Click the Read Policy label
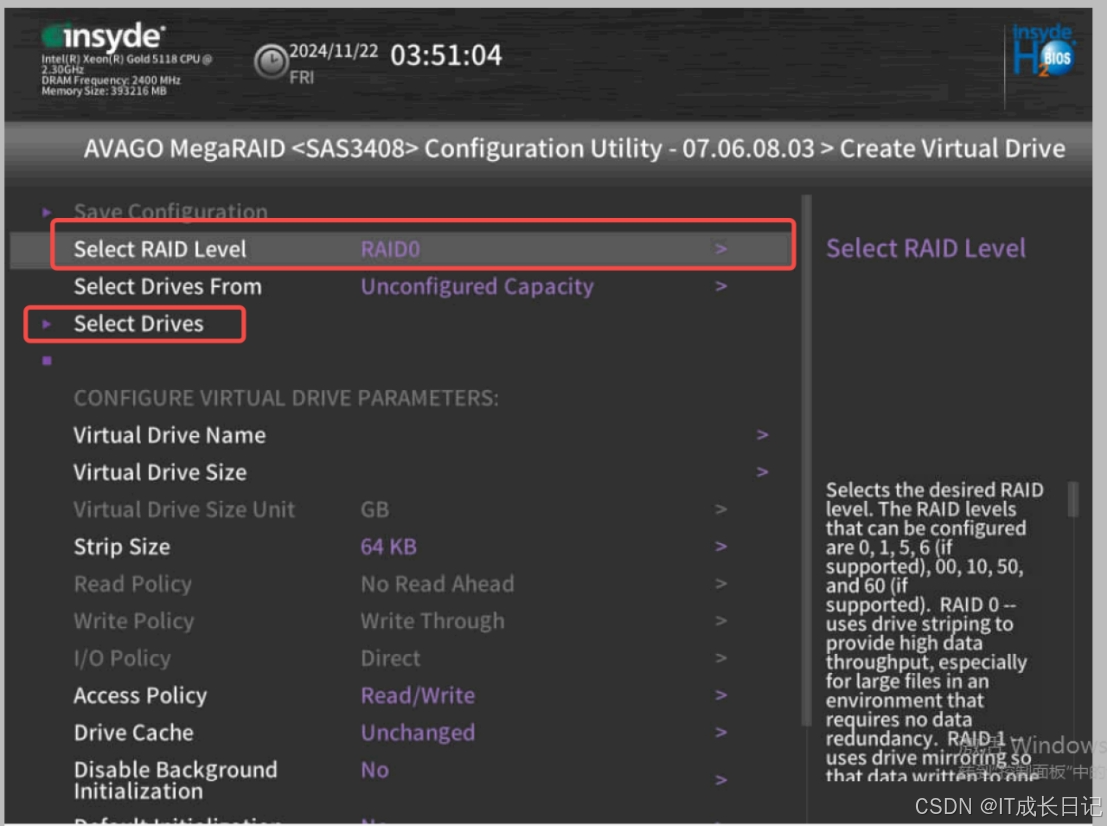Image resolution: width=1107 pixels, height=827 pixels. pos(133,584)
